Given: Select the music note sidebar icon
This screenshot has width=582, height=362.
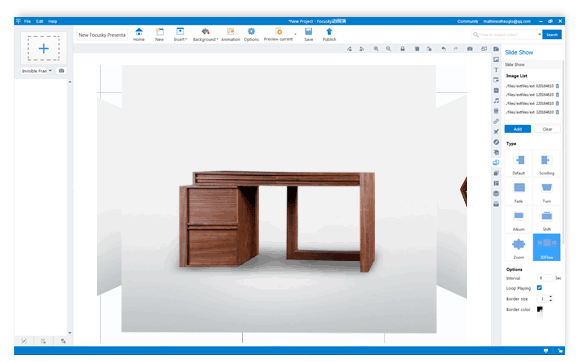Looking at the screenshot, I should tap(496, 101).
